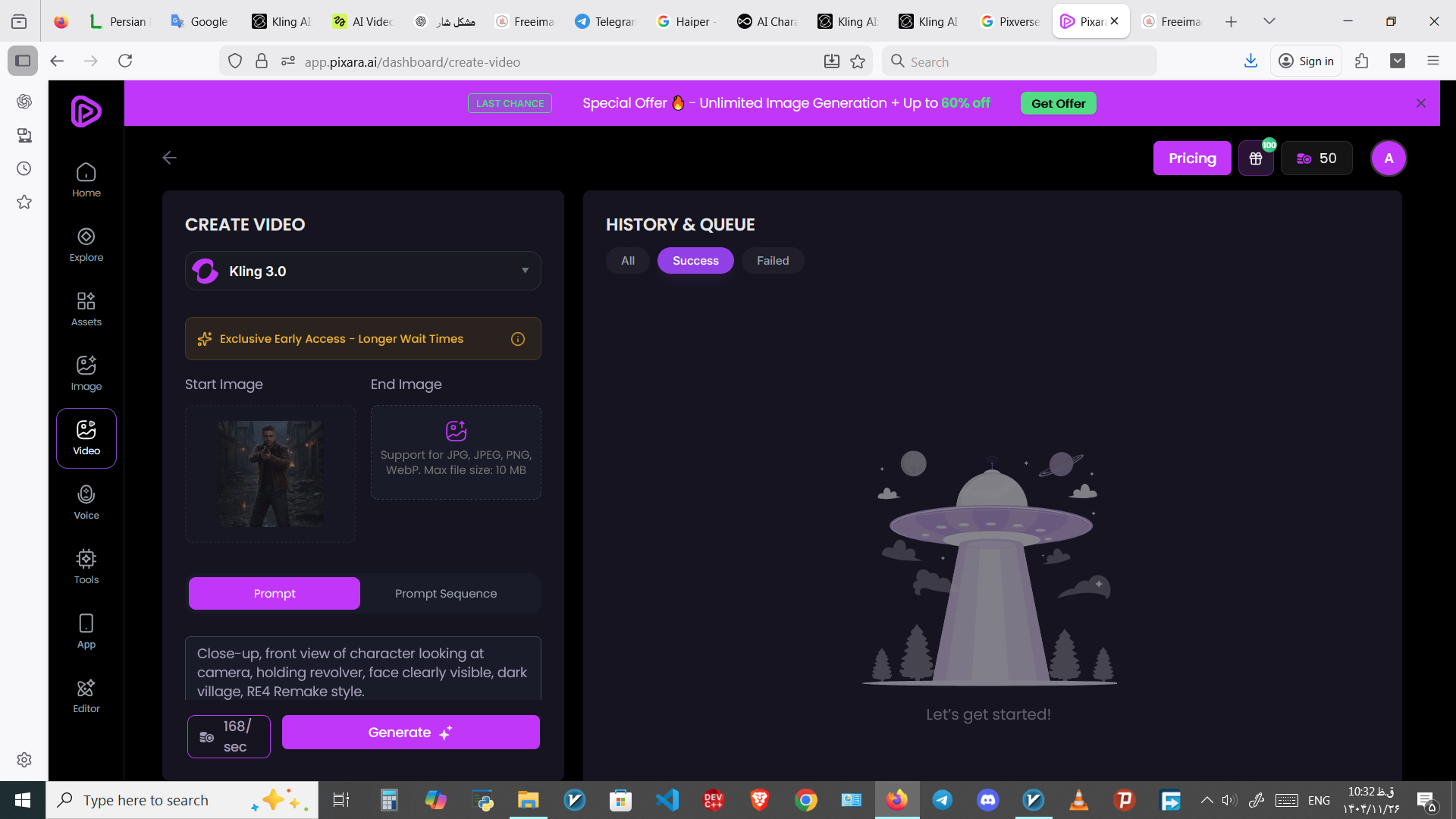1456x819 pixels.
Task: Switch to the Prompt tab
Action: 275,594
